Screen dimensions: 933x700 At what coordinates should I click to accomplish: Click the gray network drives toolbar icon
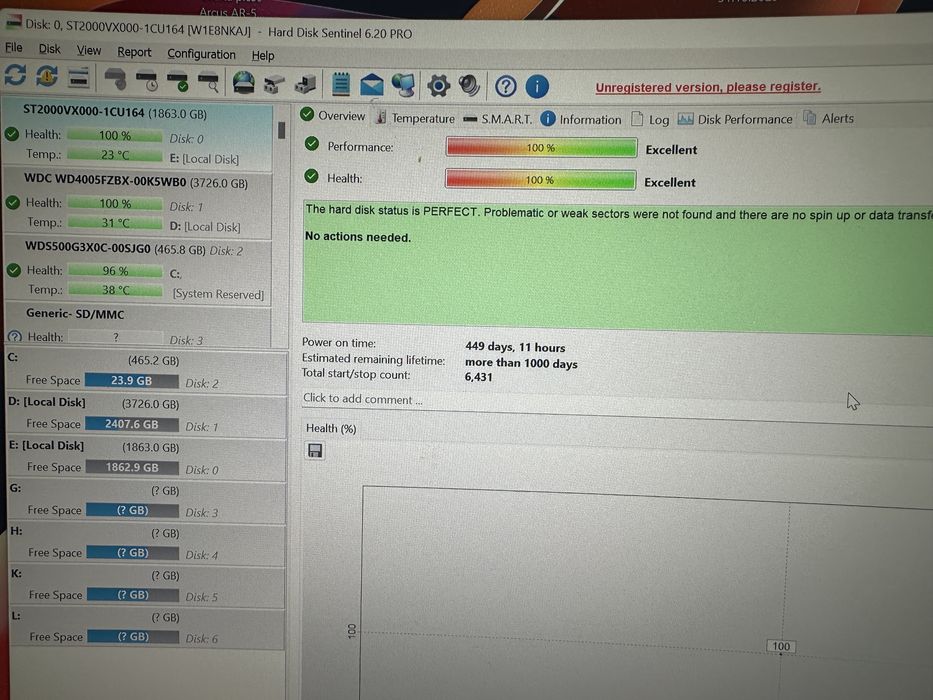(274, 84)
